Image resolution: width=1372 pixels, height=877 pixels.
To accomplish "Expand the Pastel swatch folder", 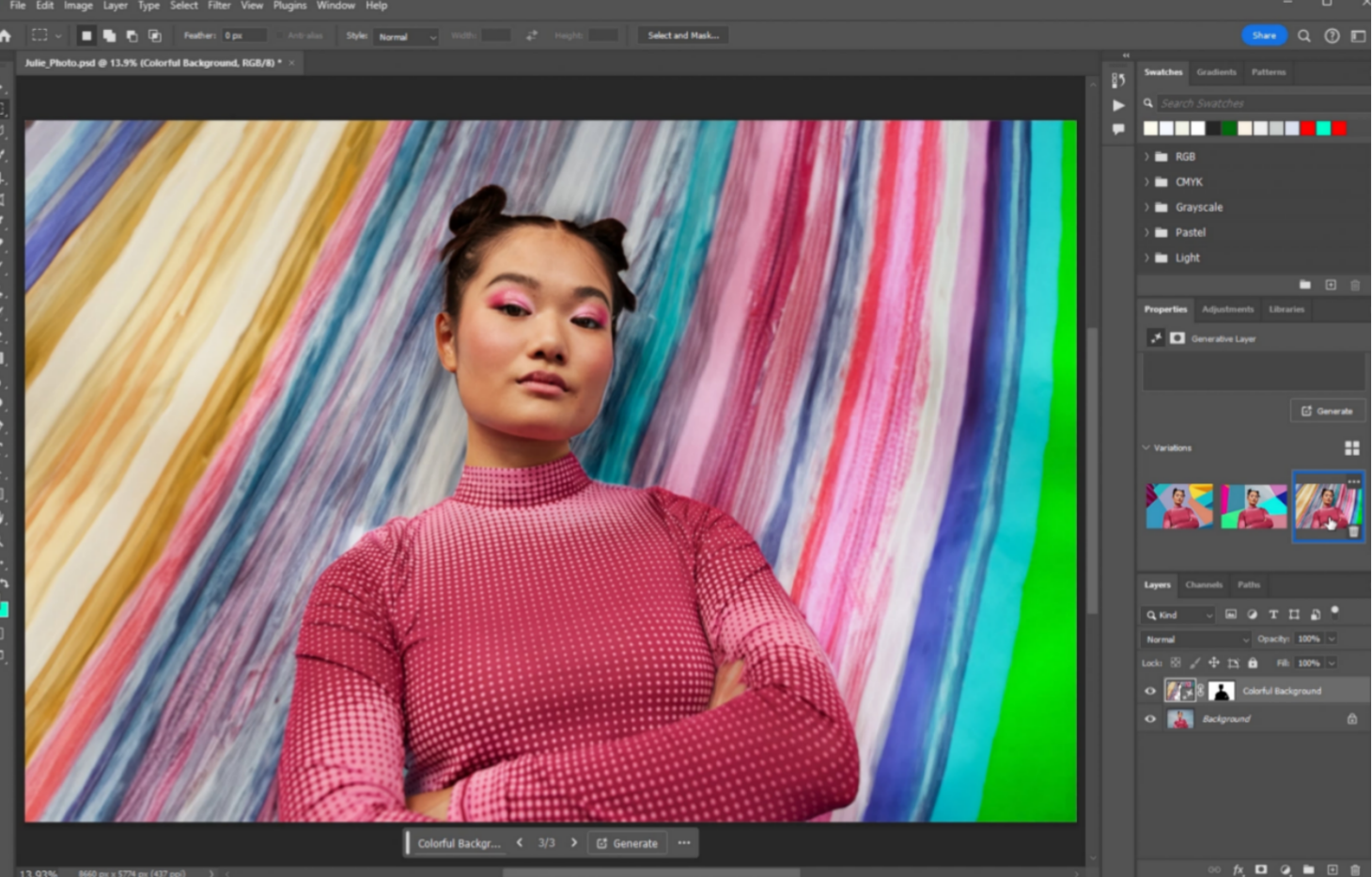I will click(1146, 232).
